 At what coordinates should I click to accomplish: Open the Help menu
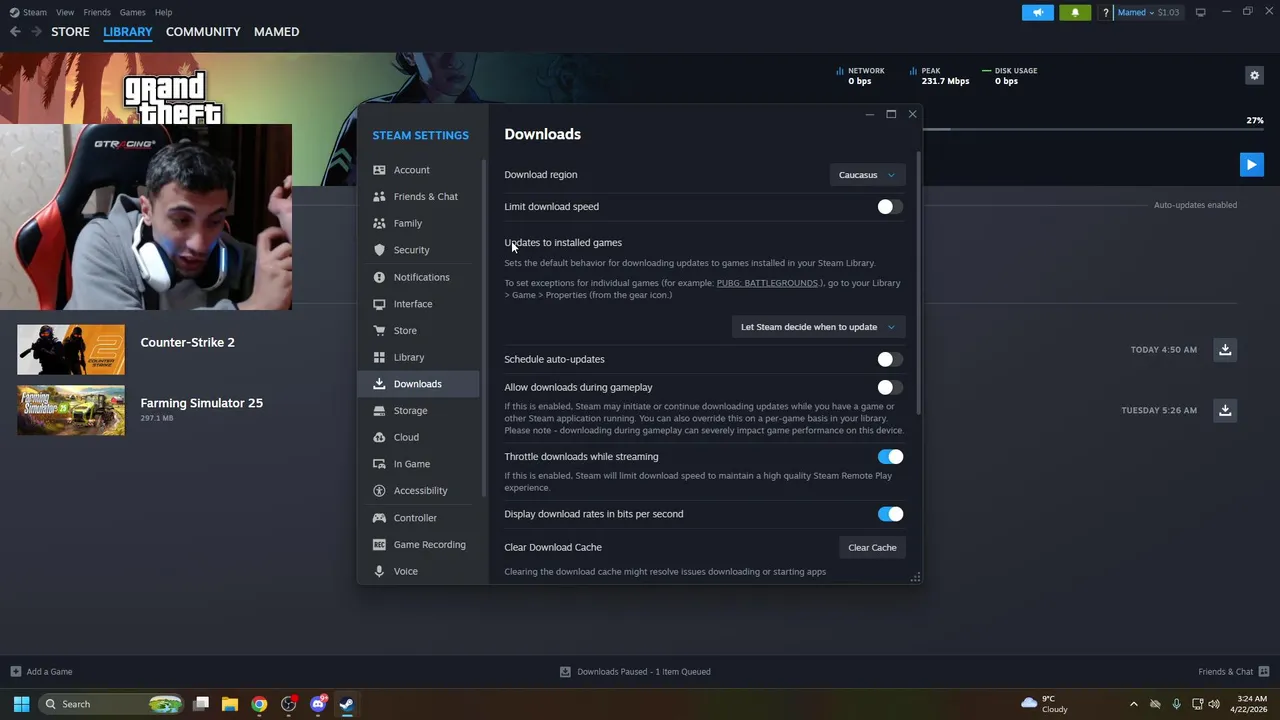tap(163, 12)
